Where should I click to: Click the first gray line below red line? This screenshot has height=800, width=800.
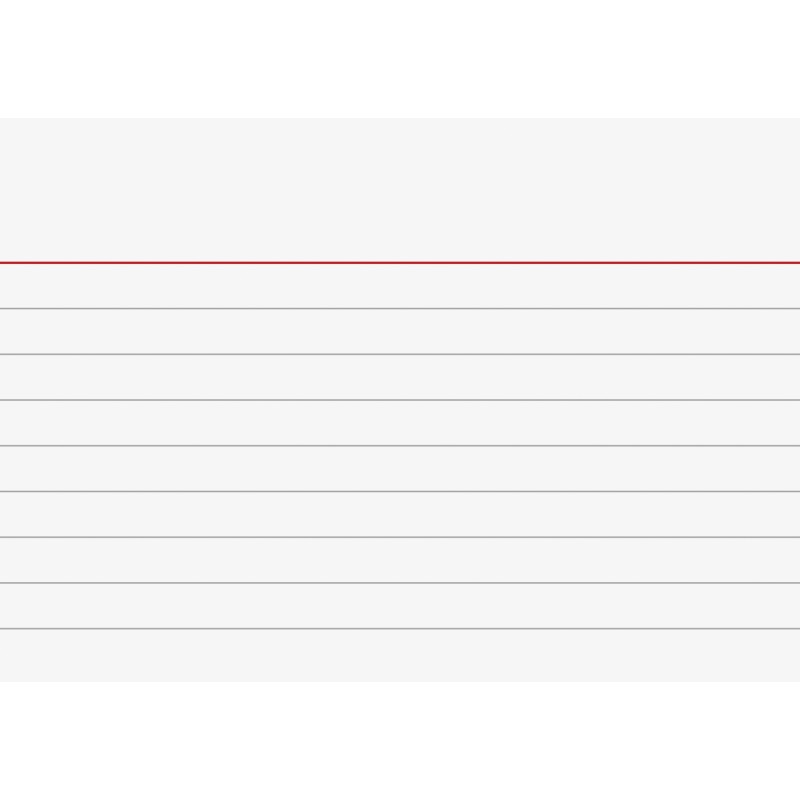[x=400, y=309]
